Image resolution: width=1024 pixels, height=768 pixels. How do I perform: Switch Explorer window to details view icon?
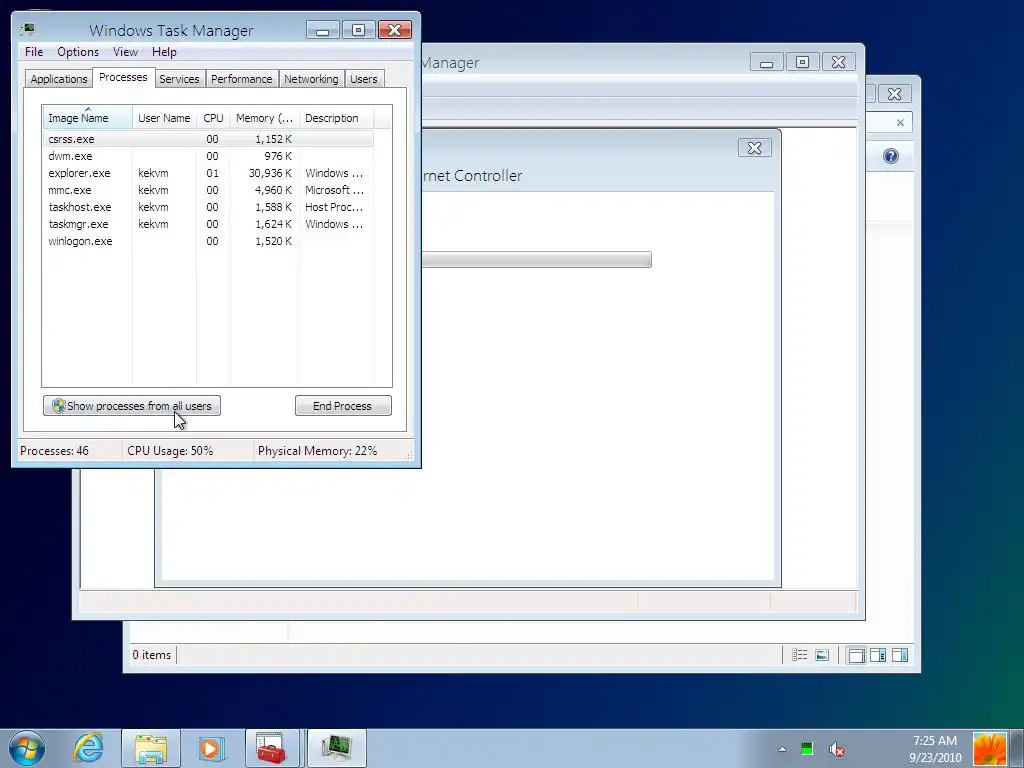tap(799, 655)
